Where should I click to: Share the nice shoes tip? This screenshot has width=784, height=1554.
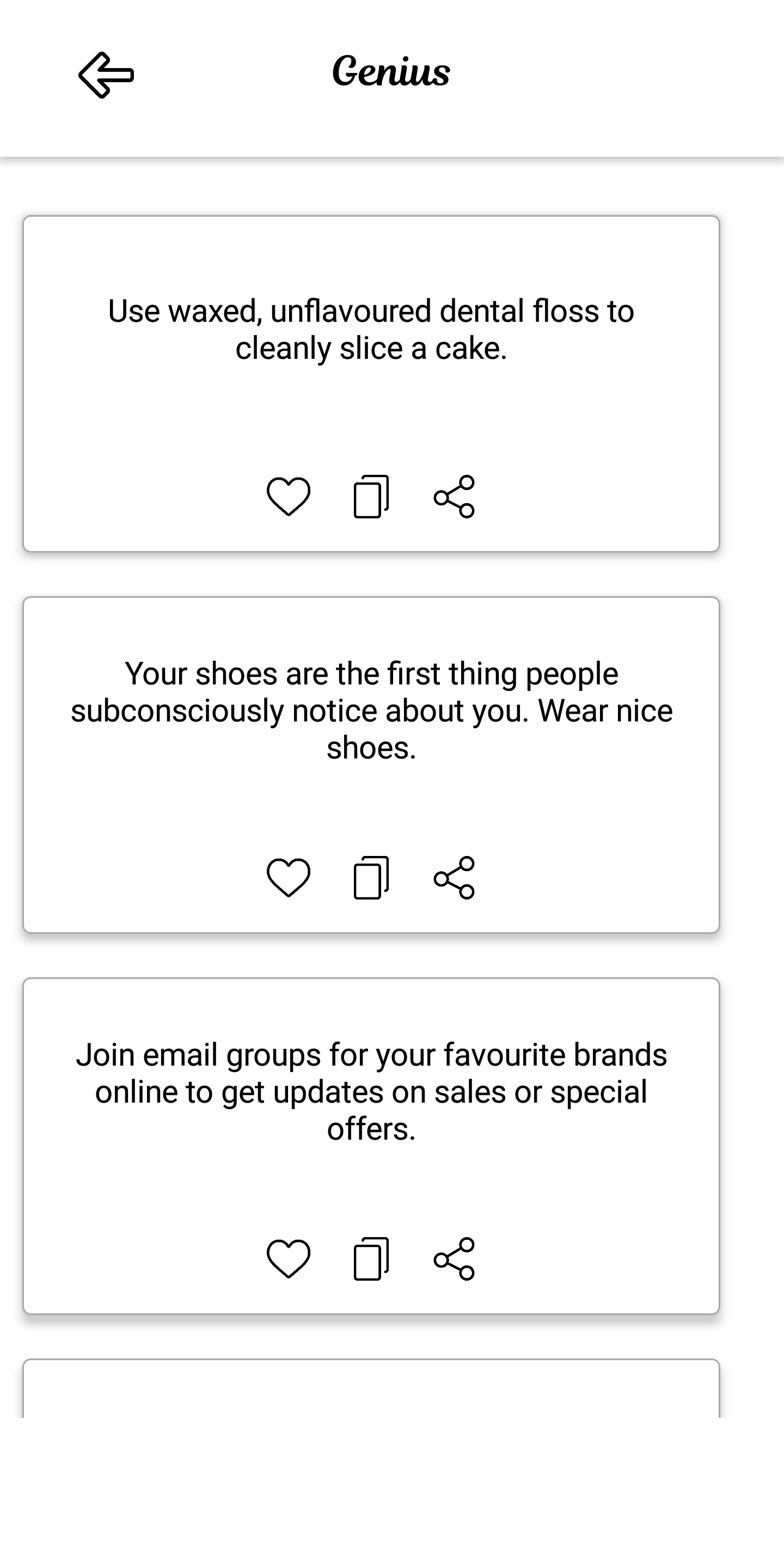pos(454,878)
